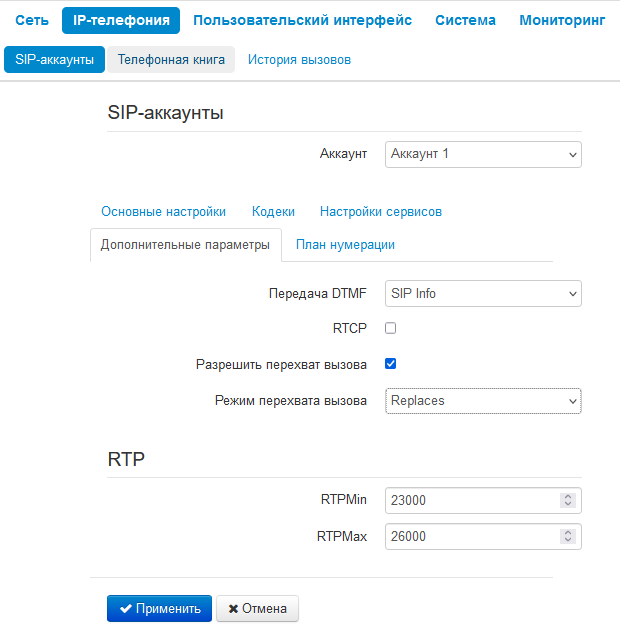Screen dimensions: 620x635
Task: Enable the RTCP checkbox
Action: click(391, 327)
